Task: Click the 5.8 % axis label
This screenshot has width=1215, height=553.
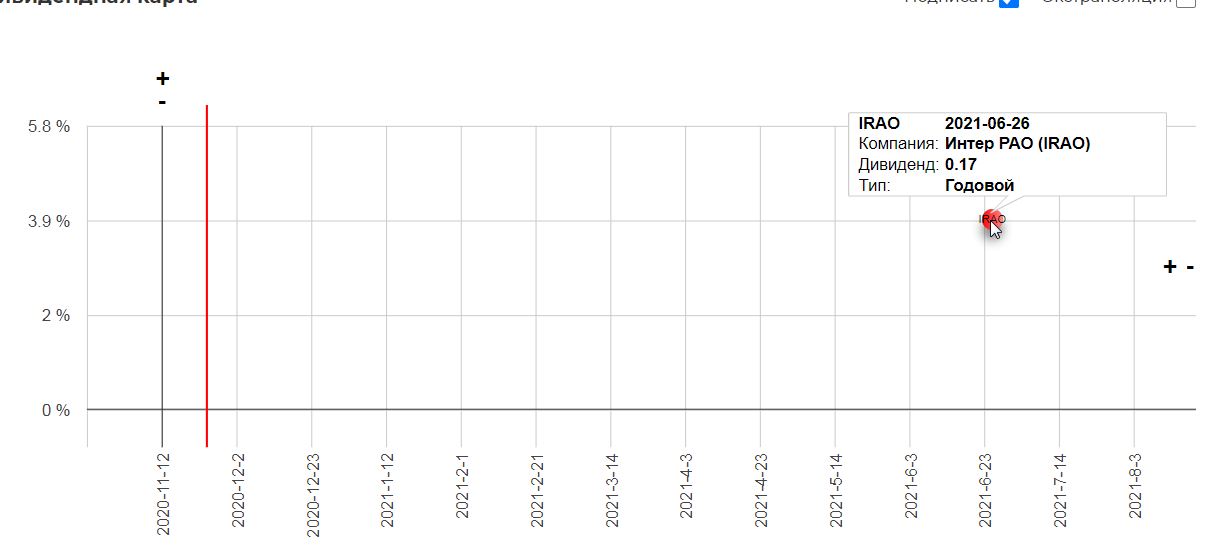Action: pos(50,127)
